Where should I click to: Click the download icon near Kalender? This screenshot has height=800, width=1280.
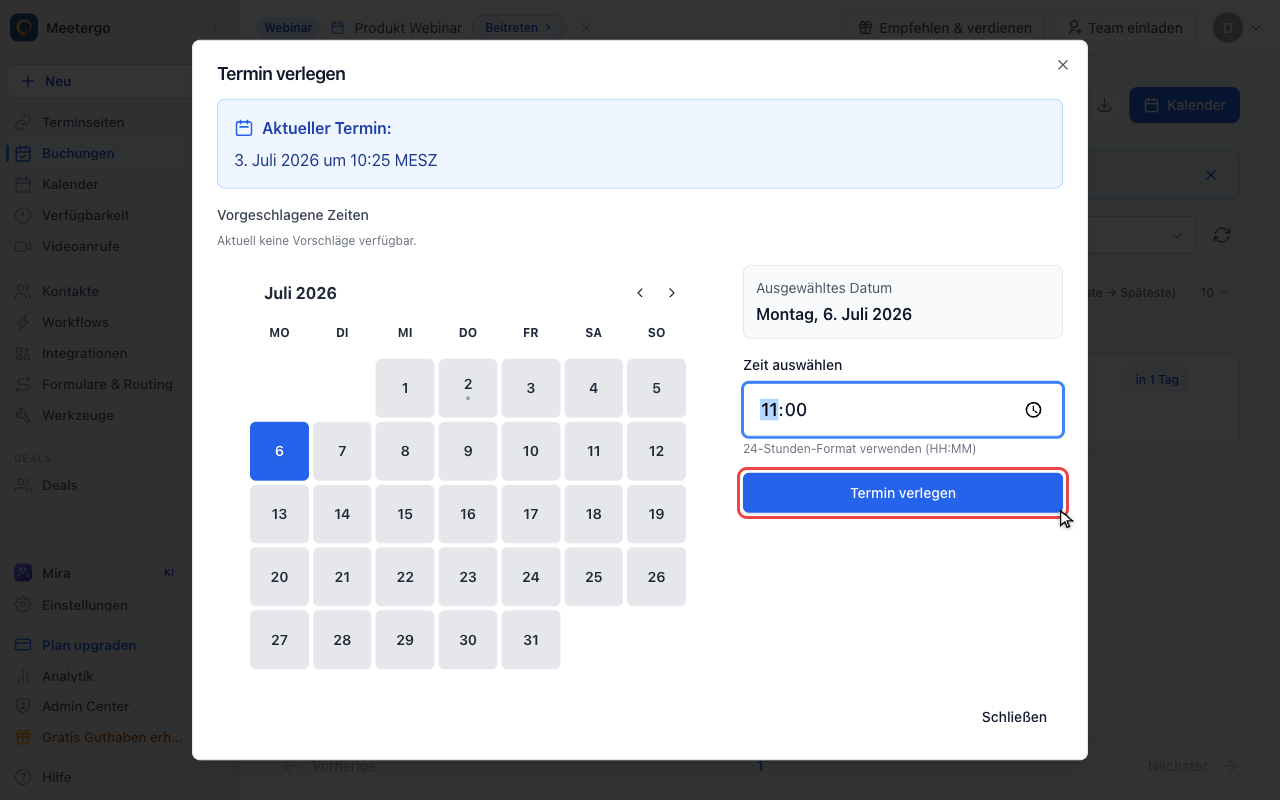pyautogui.click(x=1105, y=105)
